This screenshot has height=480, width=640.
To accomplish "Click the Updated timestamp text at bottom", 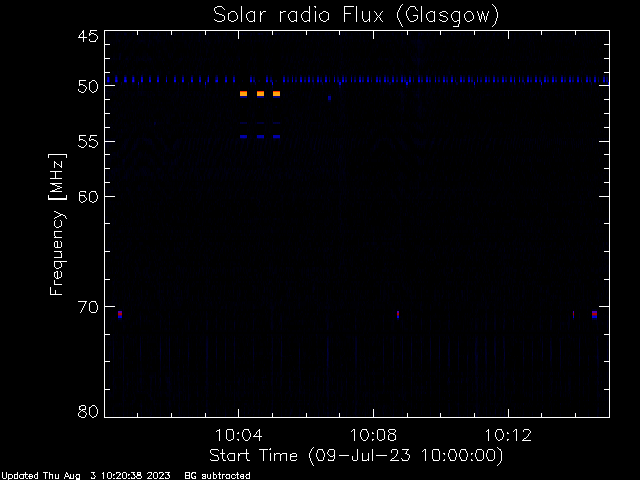I will click(86, 476).
